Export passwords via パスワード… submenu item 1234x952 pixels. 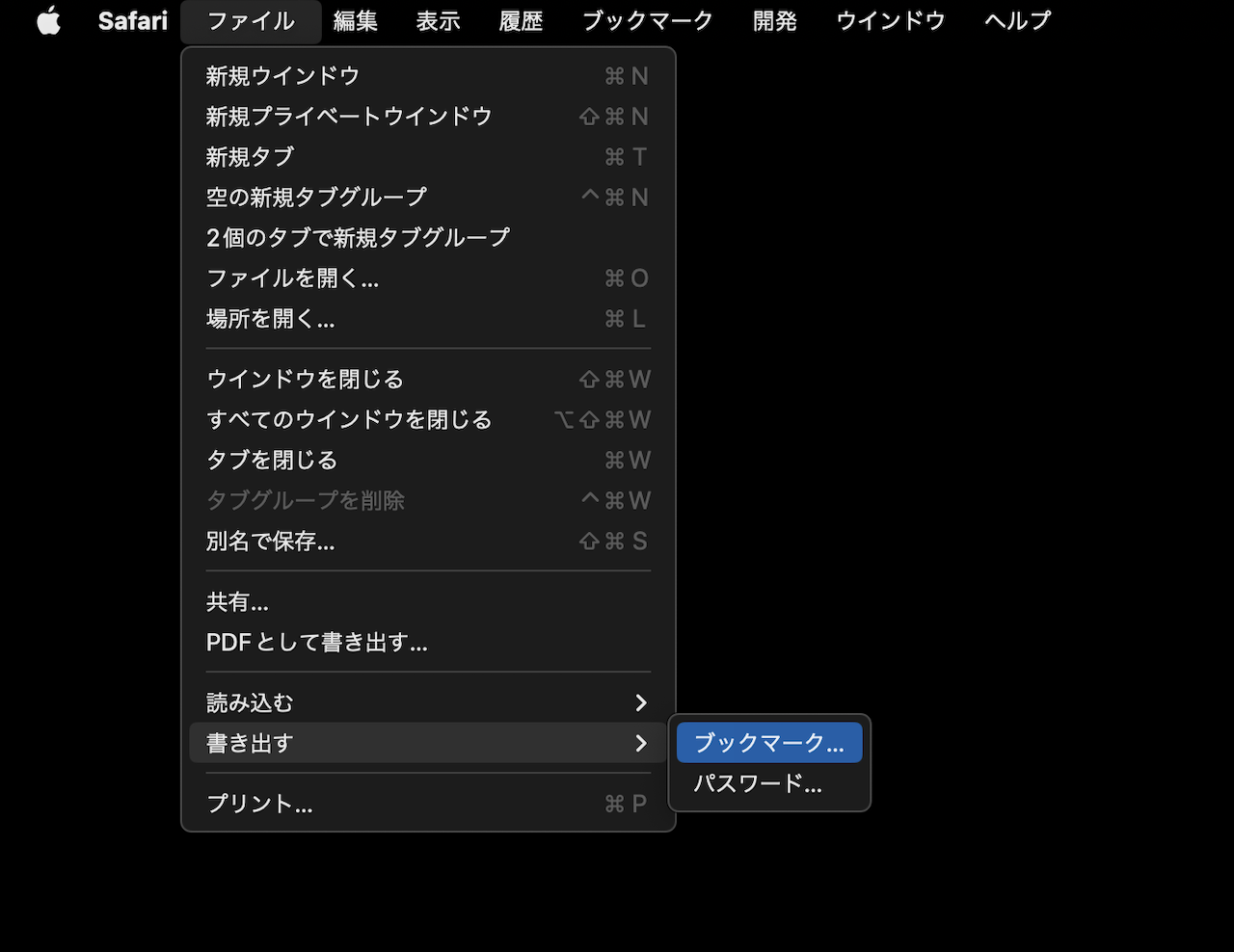[x=769, y=783]
